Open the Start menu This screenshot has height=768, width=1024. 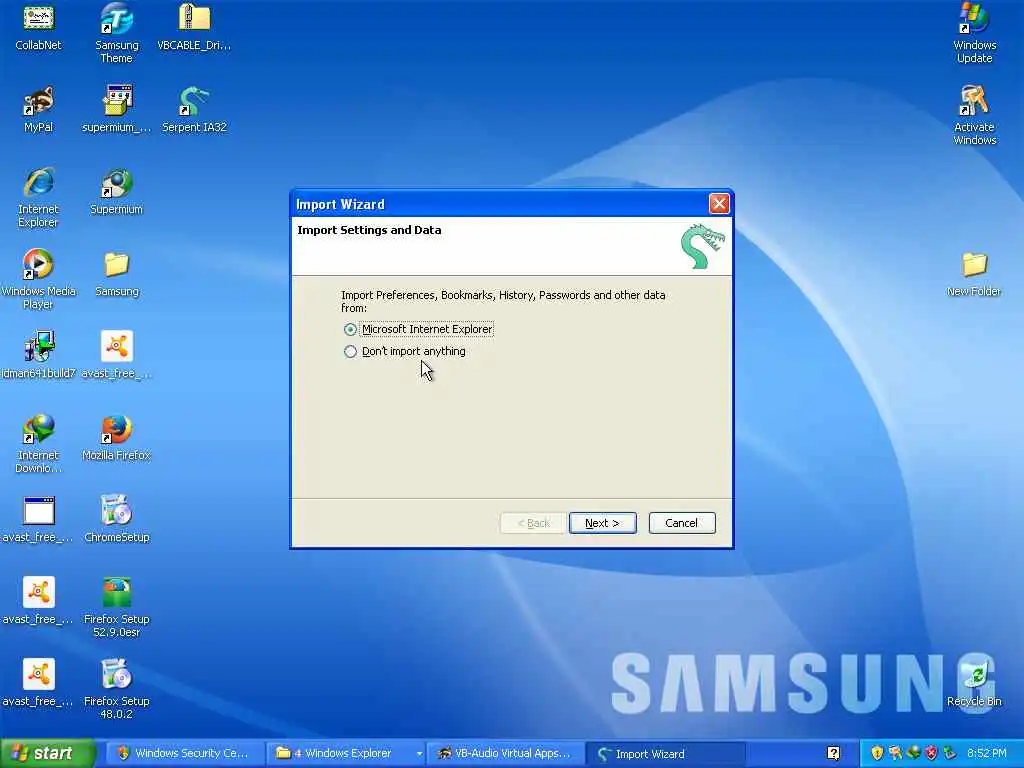coord(47,754)
